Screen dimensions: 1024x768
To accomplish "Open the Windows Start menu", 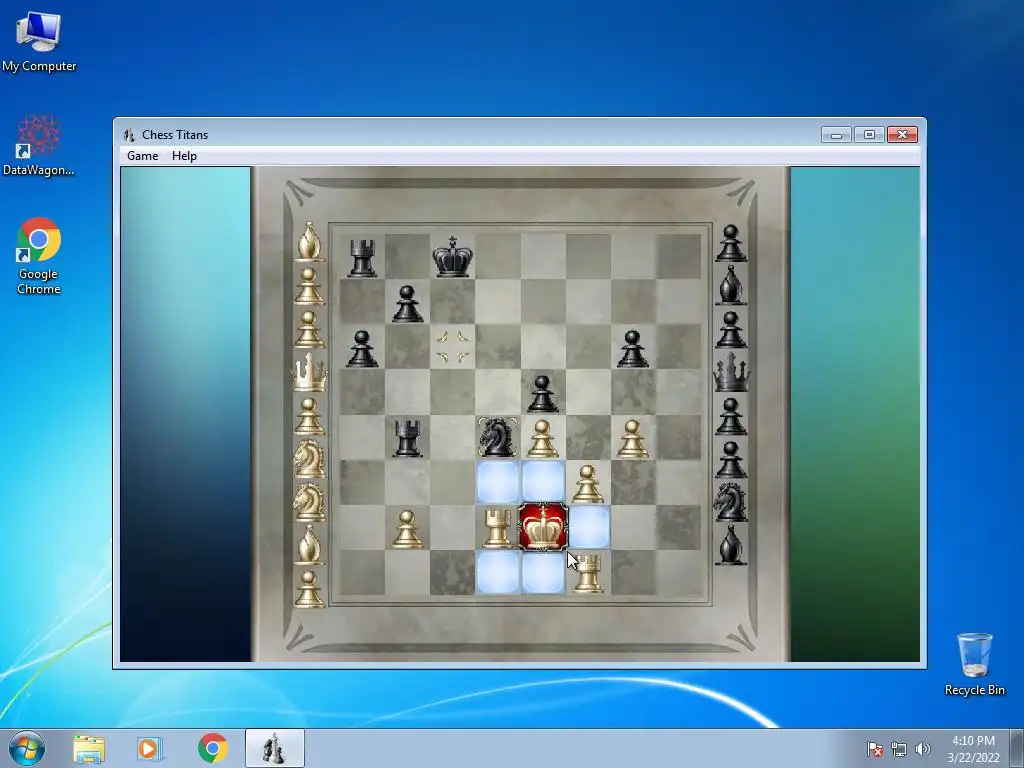I will coord(27,748).
